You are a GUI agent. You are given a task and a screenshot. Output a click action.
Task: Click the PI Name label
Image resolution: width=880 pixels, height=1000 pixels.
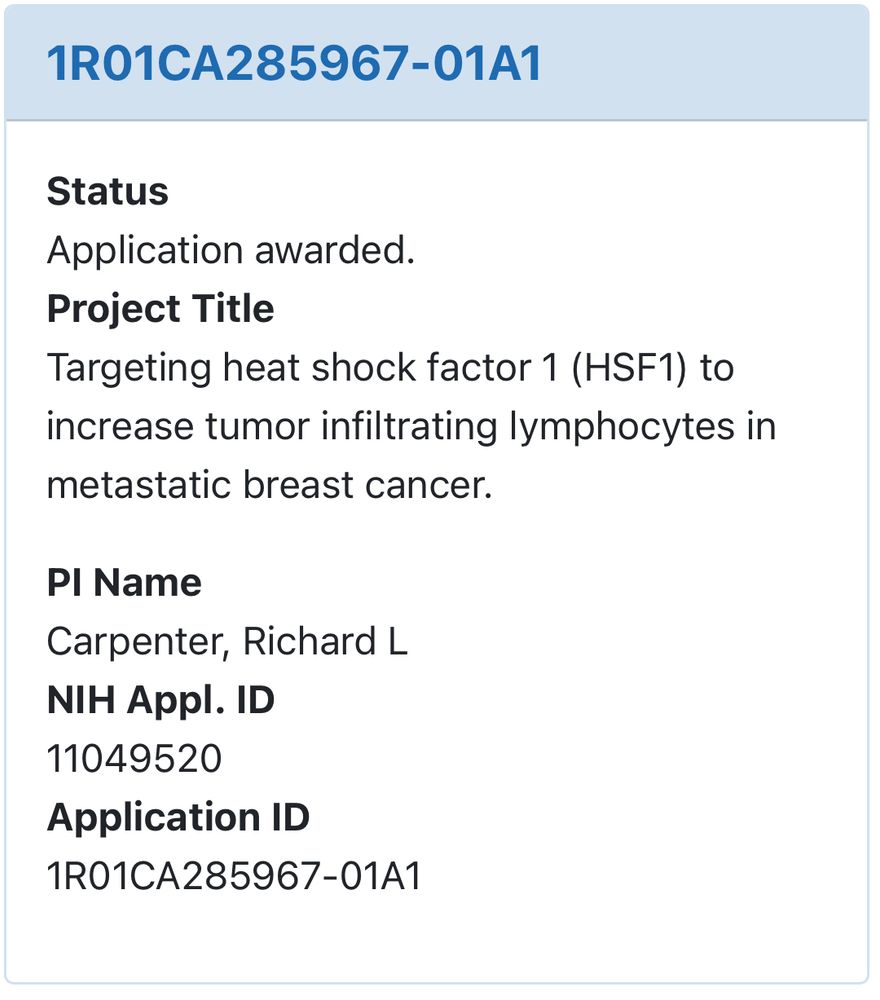pos(124,582)
